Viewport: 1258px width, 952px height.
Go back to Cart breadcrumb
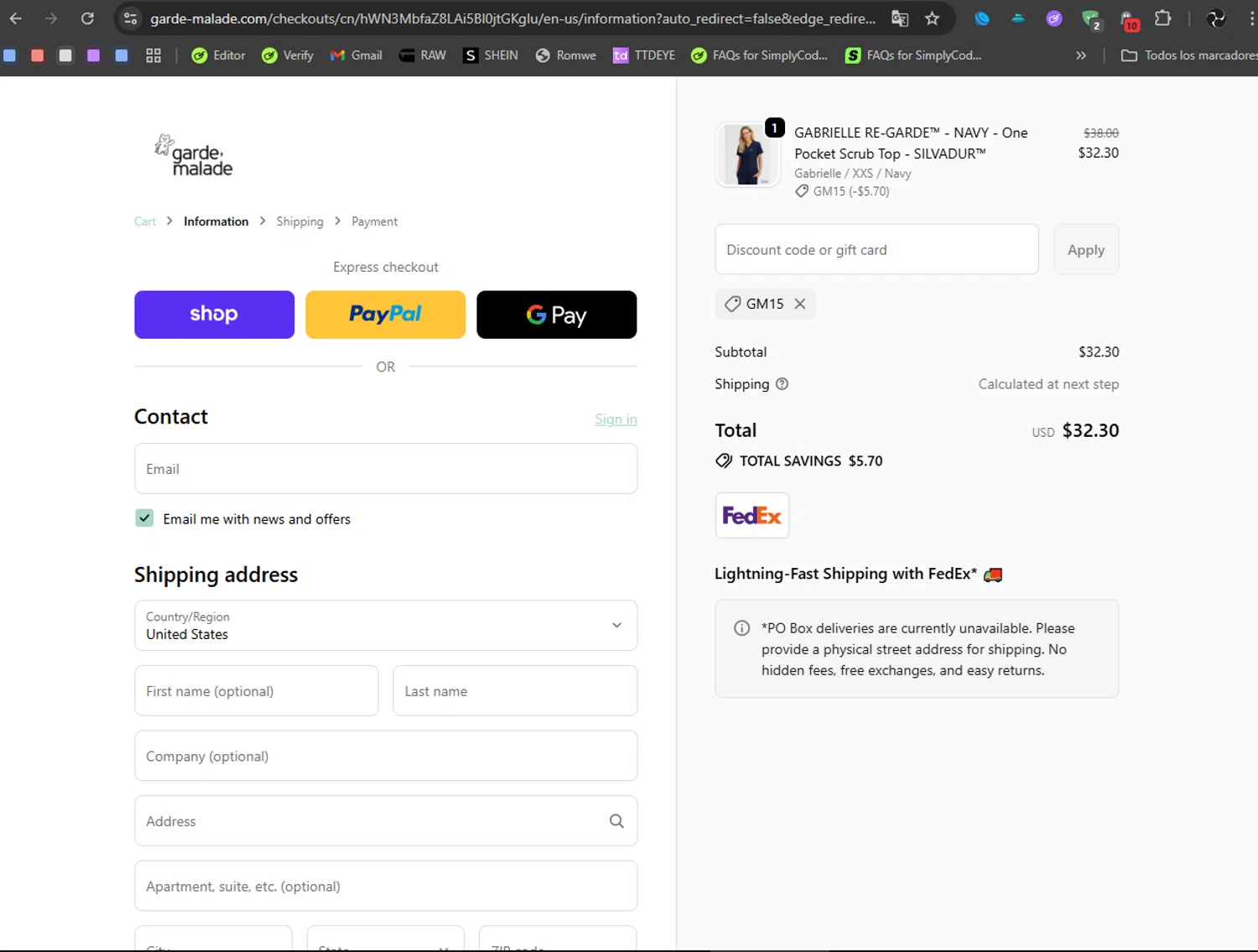[x=145, y=221]
